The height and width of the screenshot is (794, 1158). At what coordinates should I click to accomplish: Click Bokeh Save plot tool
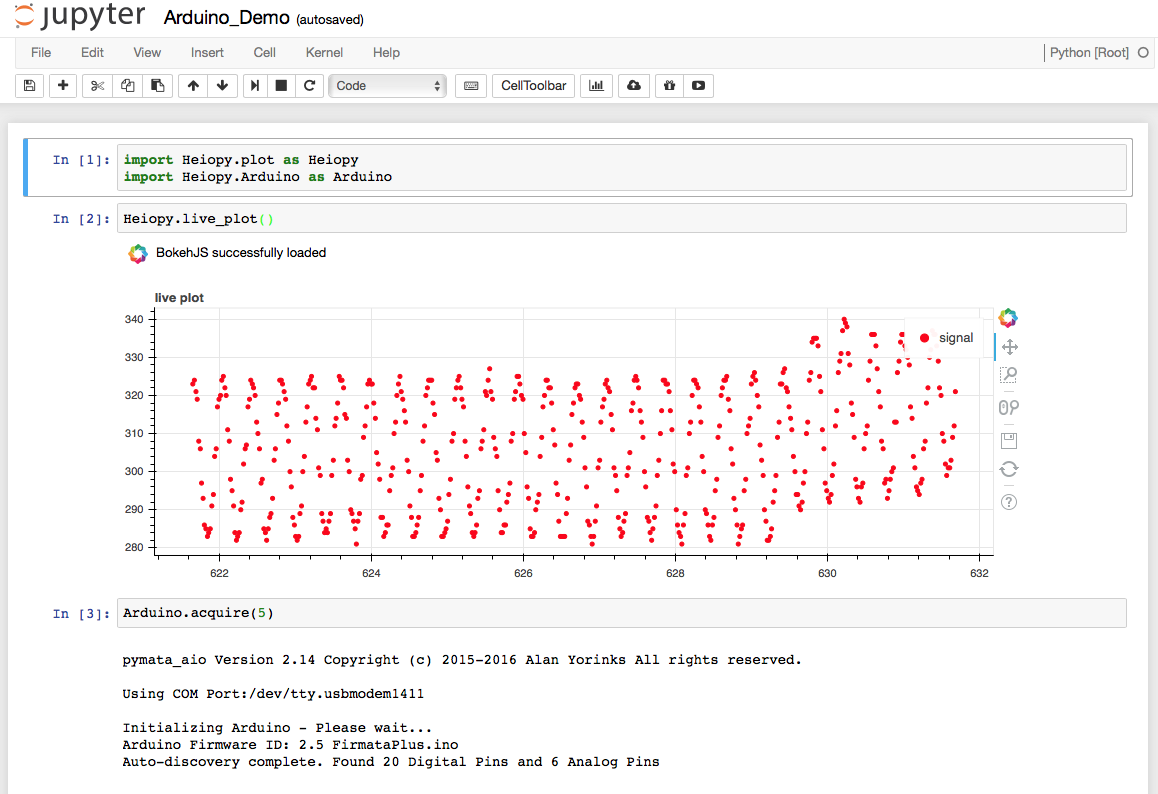[1009, 441]
